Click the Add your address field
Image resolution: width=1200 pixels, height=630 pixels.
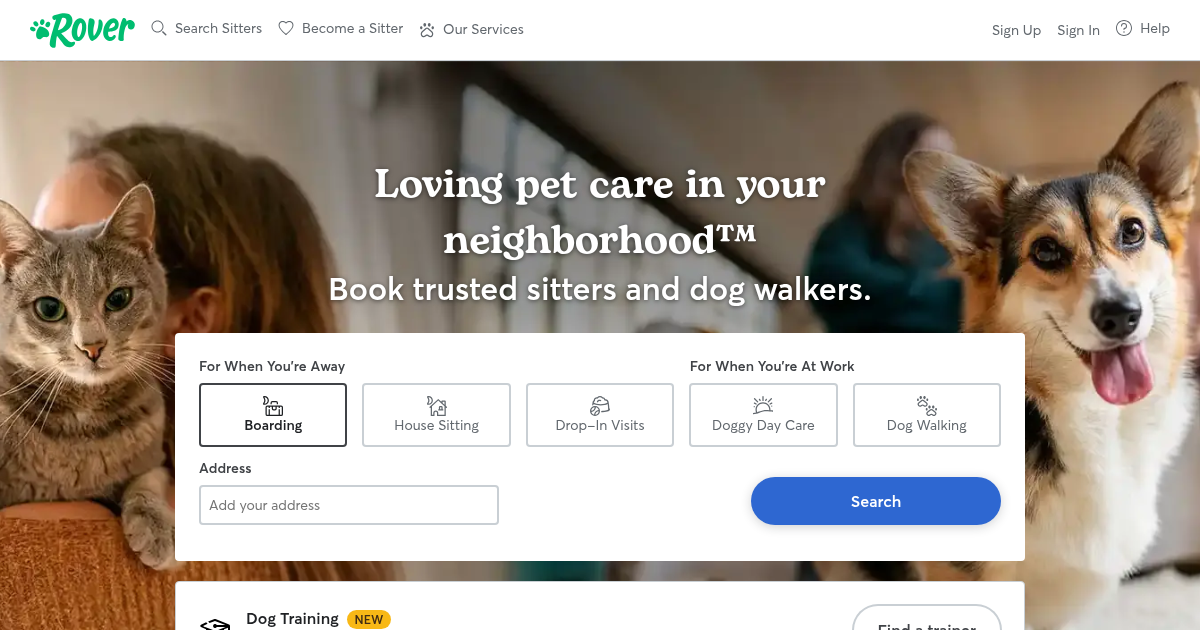[349, 505]
